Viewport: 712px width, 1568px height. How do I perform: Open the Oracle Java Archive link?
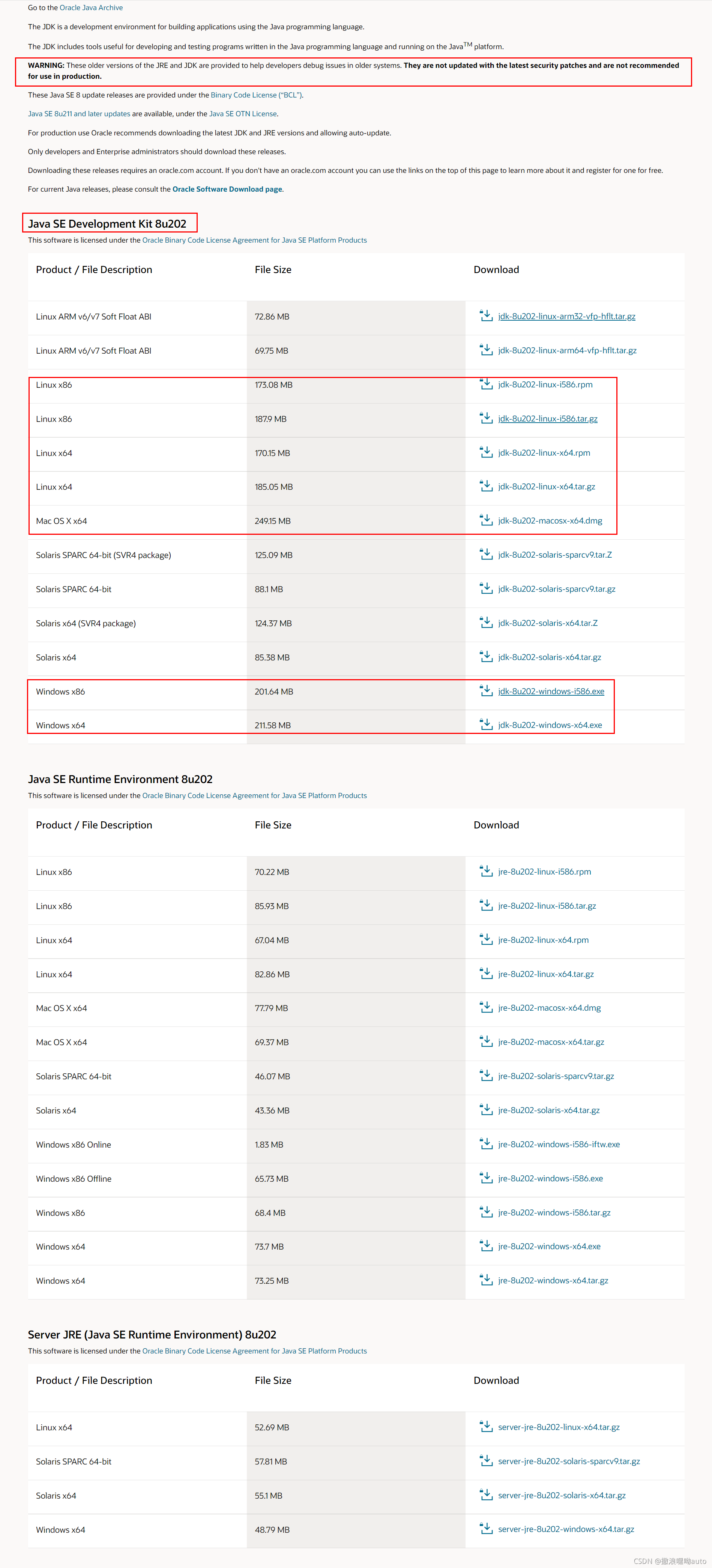[x=91, y=7]
